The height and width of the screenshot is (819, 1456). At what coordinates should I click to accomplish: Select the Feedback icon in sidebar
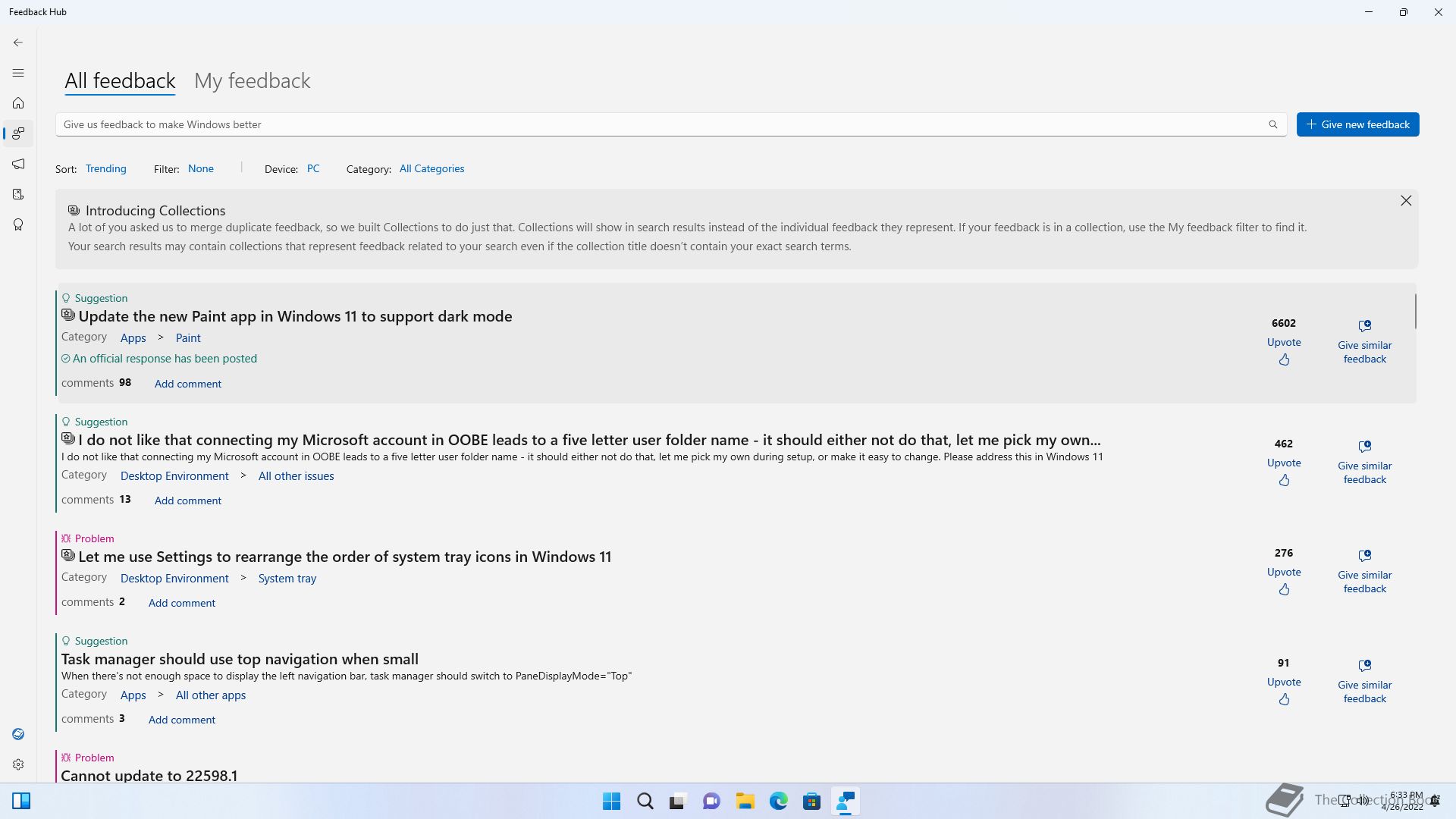pos(18,133)
